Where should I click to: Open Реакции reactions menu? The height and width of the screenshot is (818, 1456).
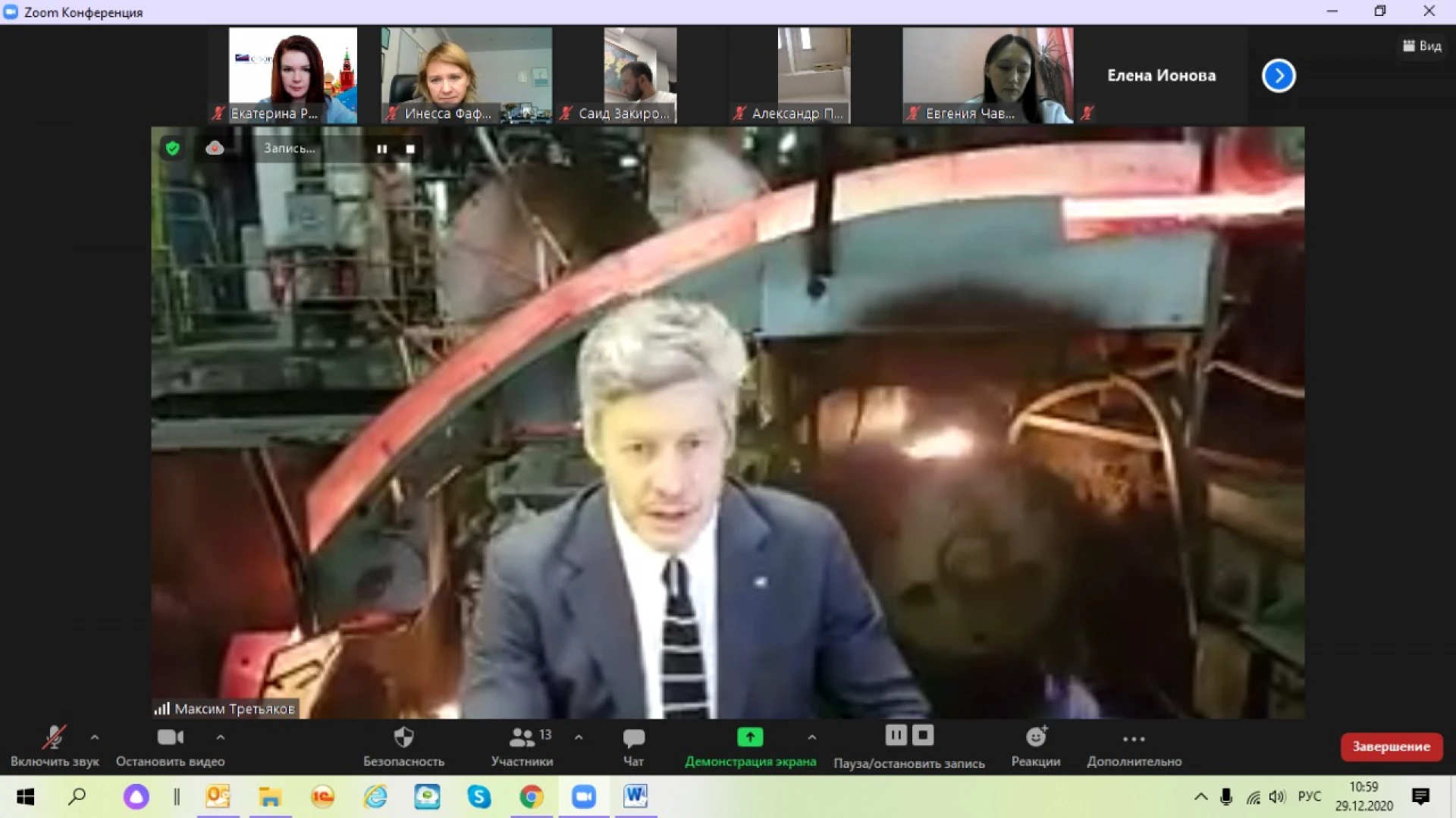click(1036, 747)
